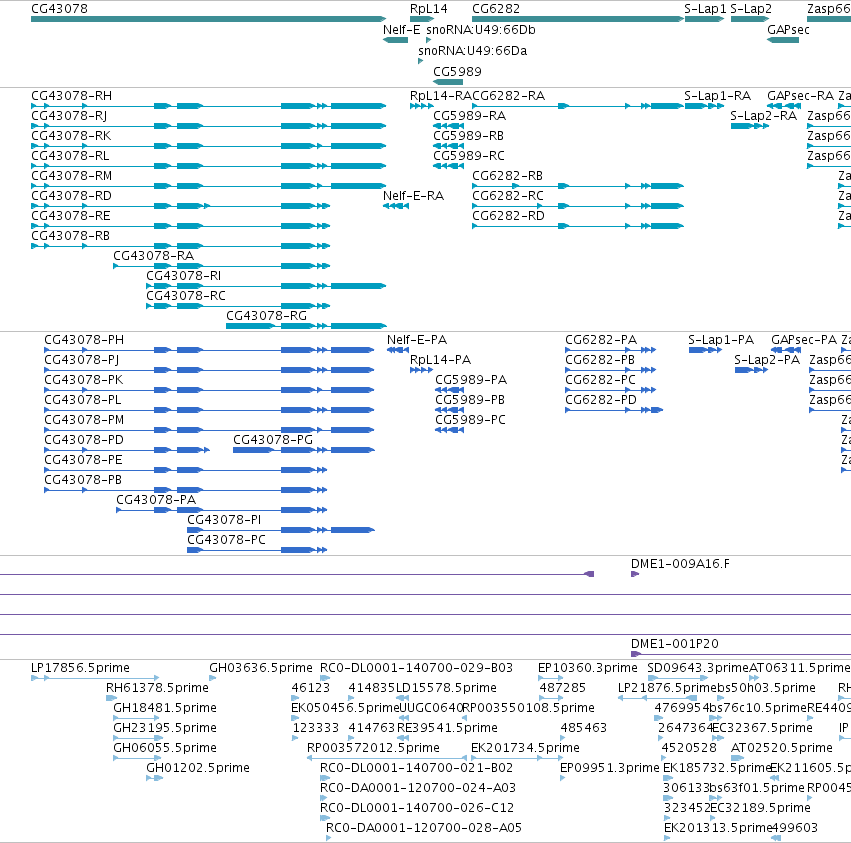The width and height of the screenshot is (851, 843).
Task: Click the CG43078-RI transcript label
Action: click(x=183, y=276)
